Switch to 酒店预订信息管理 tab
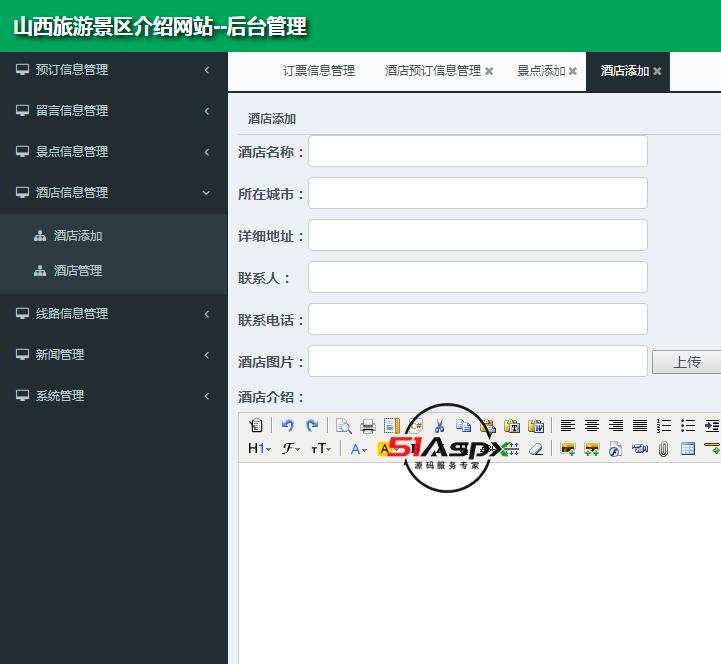721x664 pixels. pyautogui.click(x=433, y=71)
